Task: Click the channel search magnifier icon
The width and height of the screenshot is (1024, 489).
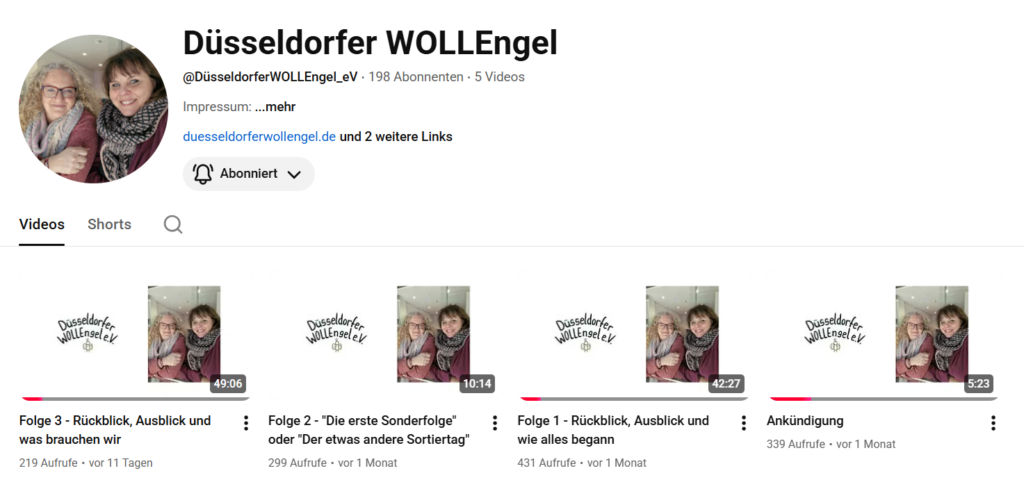Action: point(173,225)
